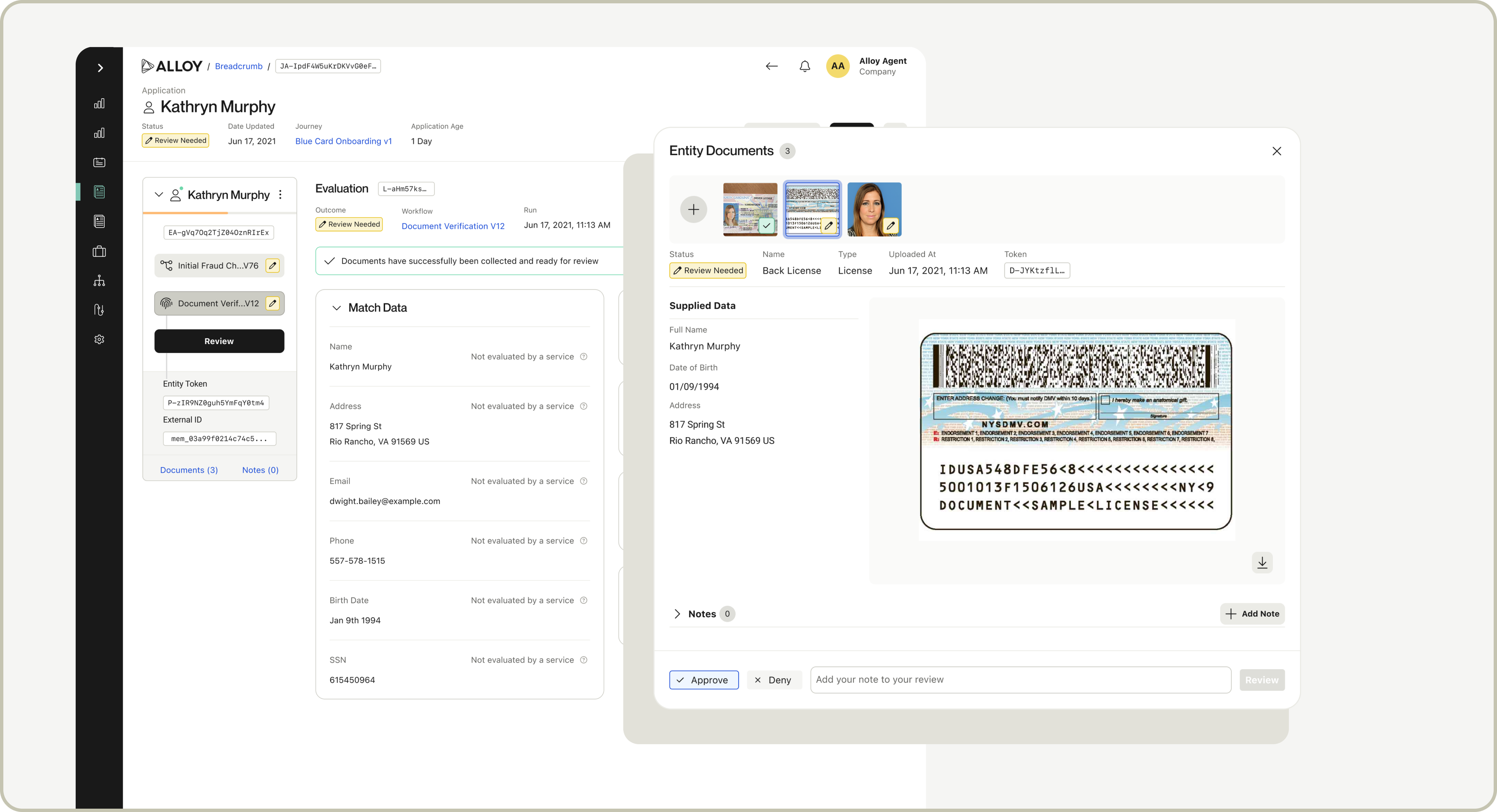Click the hierarchy tree icon in sidebar
The width and height of the screenshot is (1497, 812).
[x=100, y=281]
